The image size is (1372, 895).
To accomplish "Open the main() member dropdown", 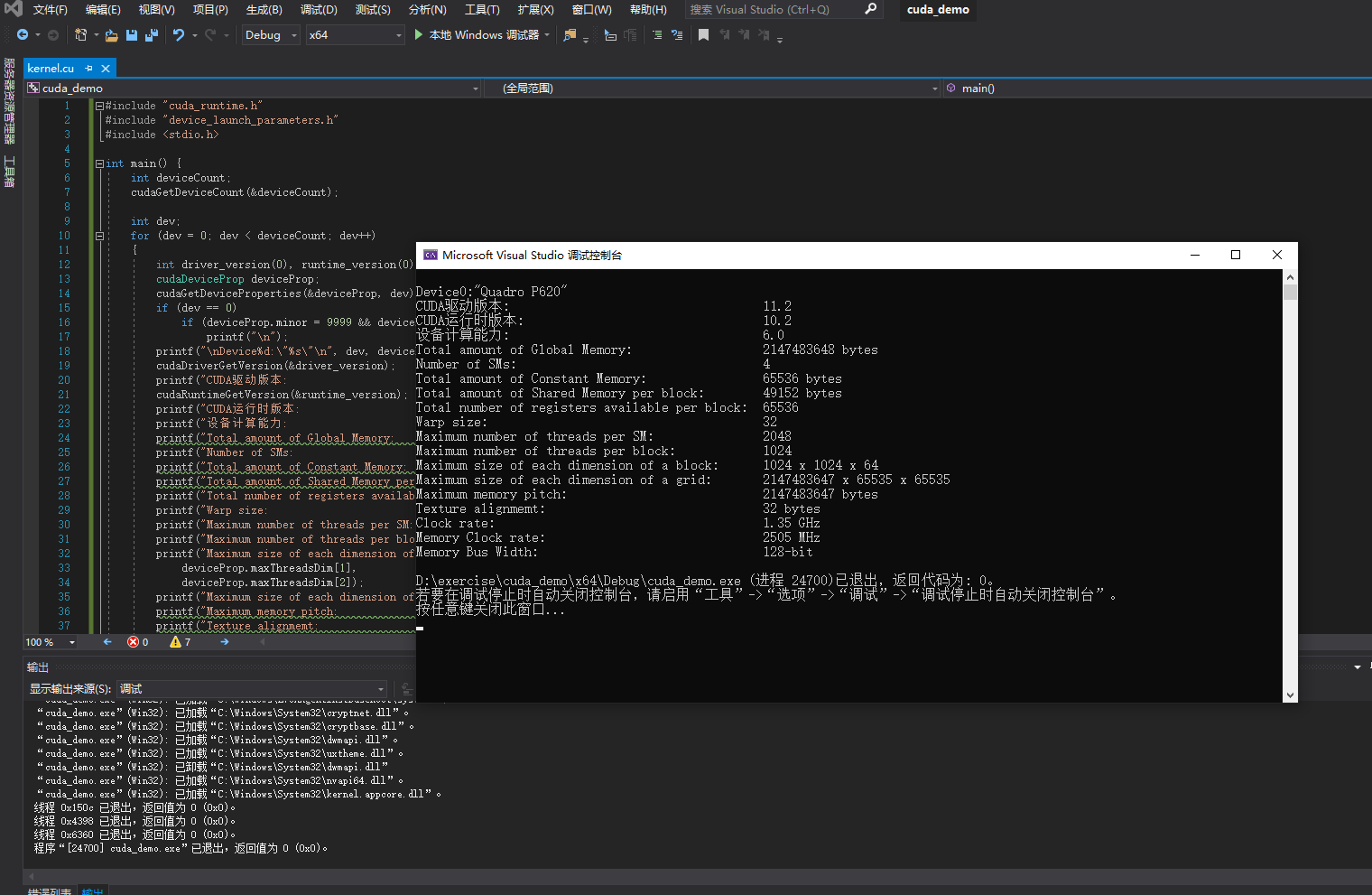I will pyautogui.click(x=1157, y=89).
